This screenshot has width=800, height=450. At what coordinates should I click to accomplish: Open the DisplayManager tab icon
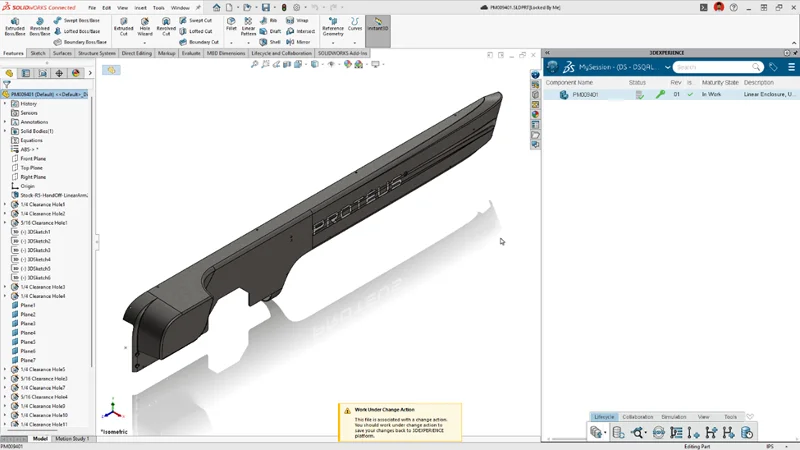(x=75, y=73)
